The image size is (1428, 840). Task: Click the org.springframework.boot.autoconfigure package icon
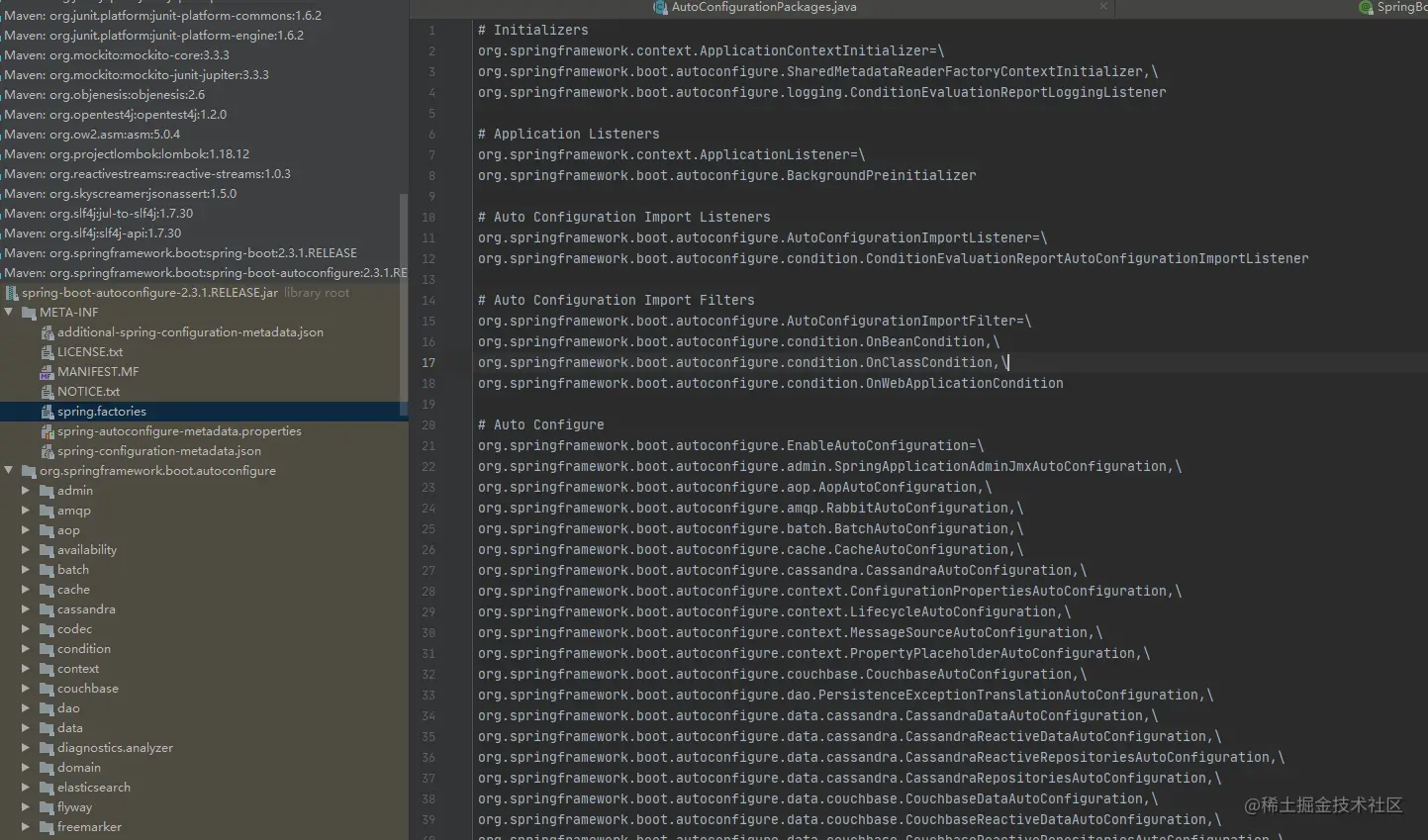(x=29, y=471)
